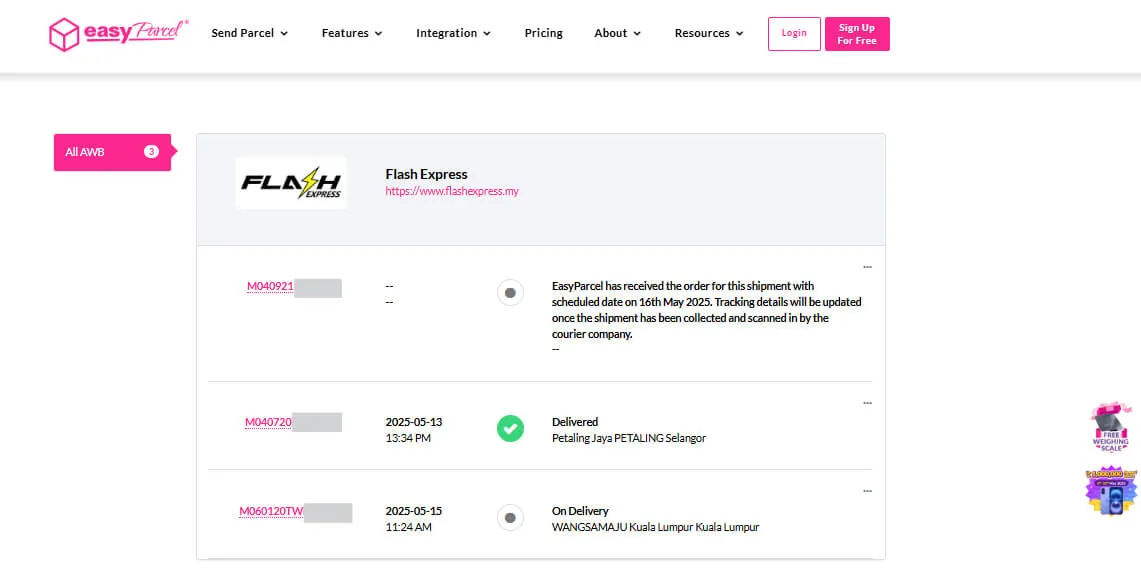Open the flashexpress.my website link
The height and width of the screenshot is (578, 1141).
452,191
